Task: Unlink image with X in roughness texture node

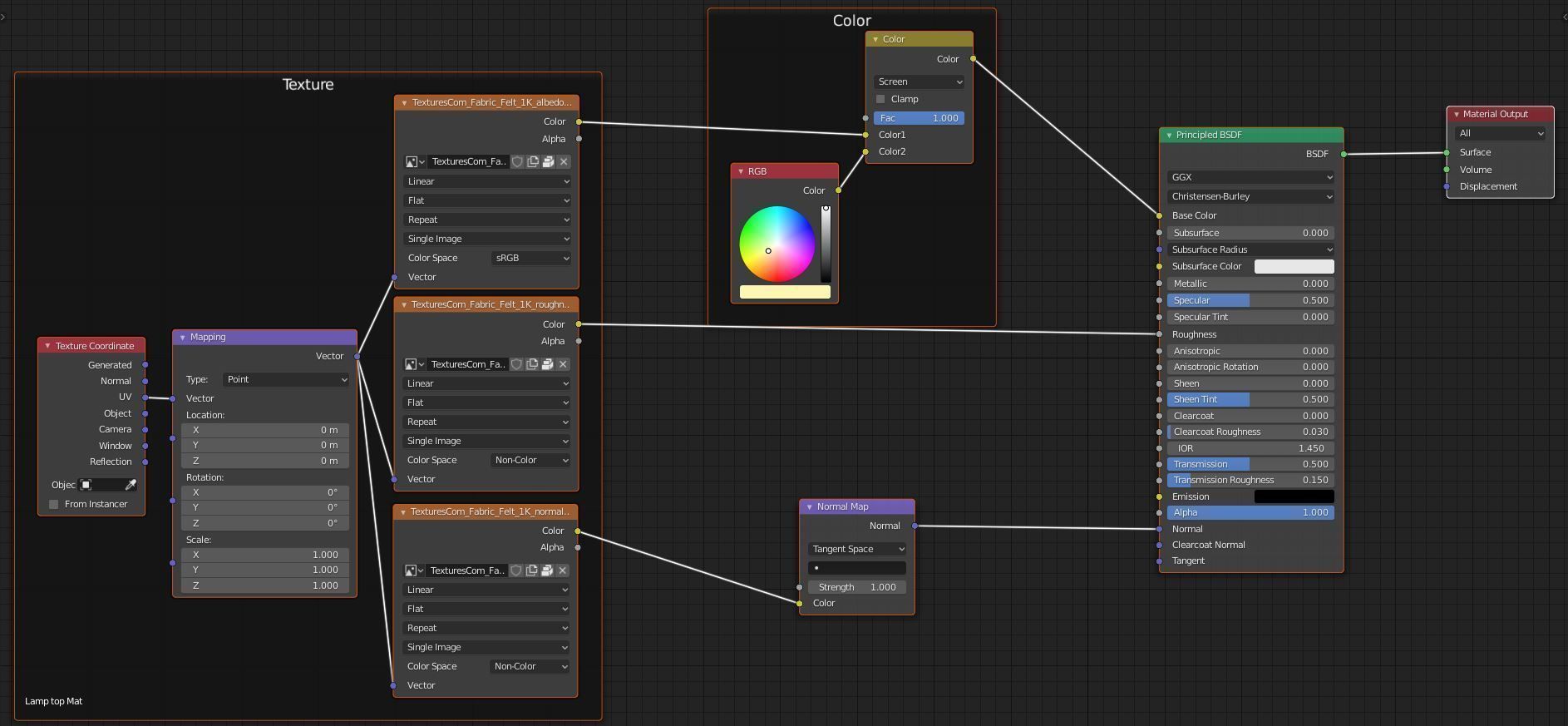Action: pyautogui.click(x=563, y=364)
